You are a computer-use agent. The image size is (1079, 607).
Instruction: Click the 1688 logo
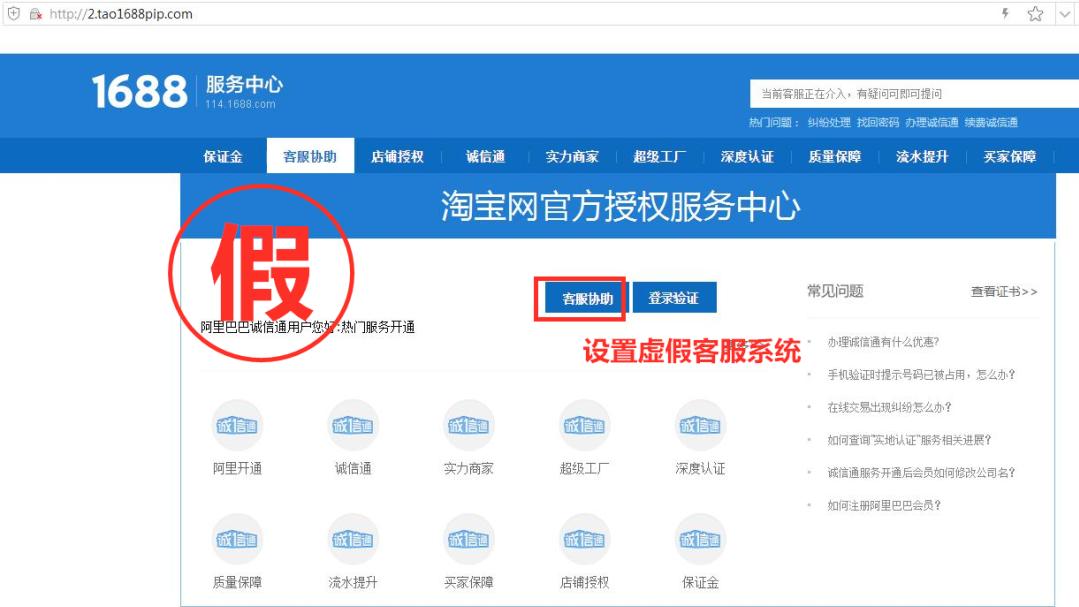(143, 90)
